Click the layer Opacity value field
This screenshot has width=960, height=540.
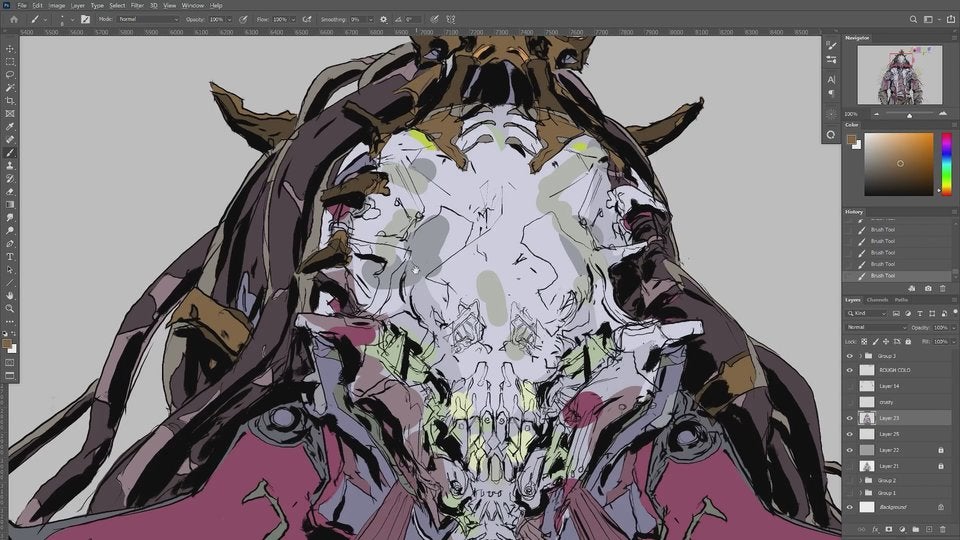pyautogui.click(x=940, y=328)
